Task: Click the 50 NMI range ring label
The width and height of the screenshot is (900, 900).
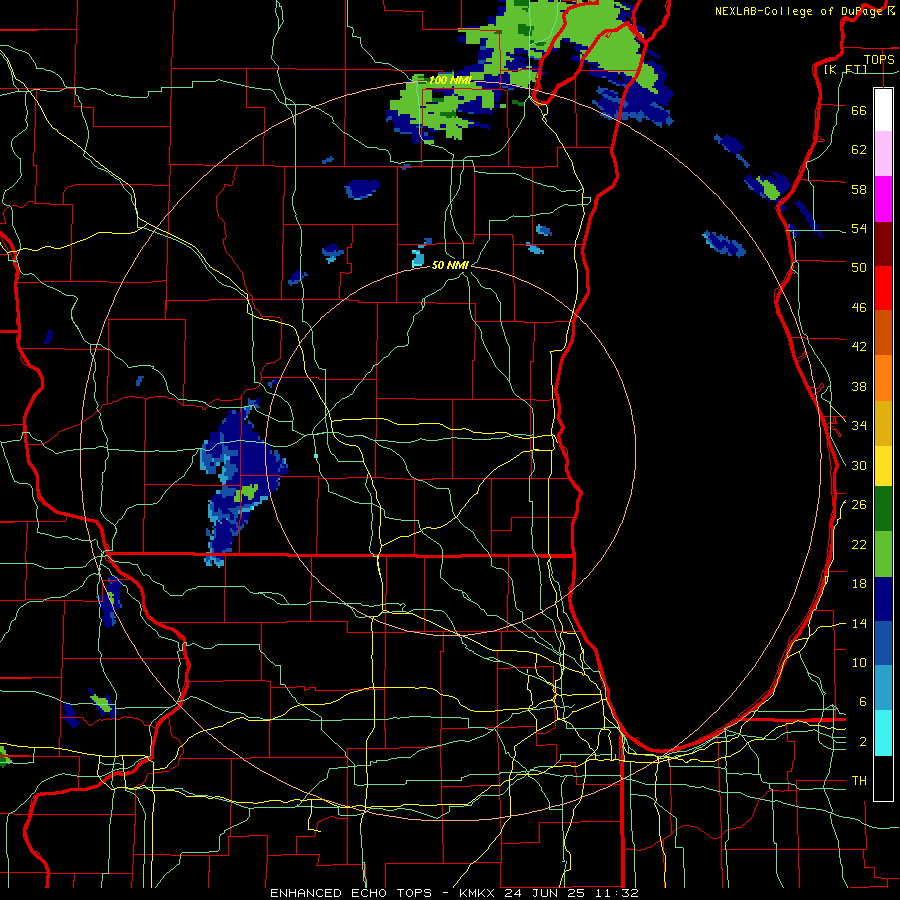Action: 450,265
